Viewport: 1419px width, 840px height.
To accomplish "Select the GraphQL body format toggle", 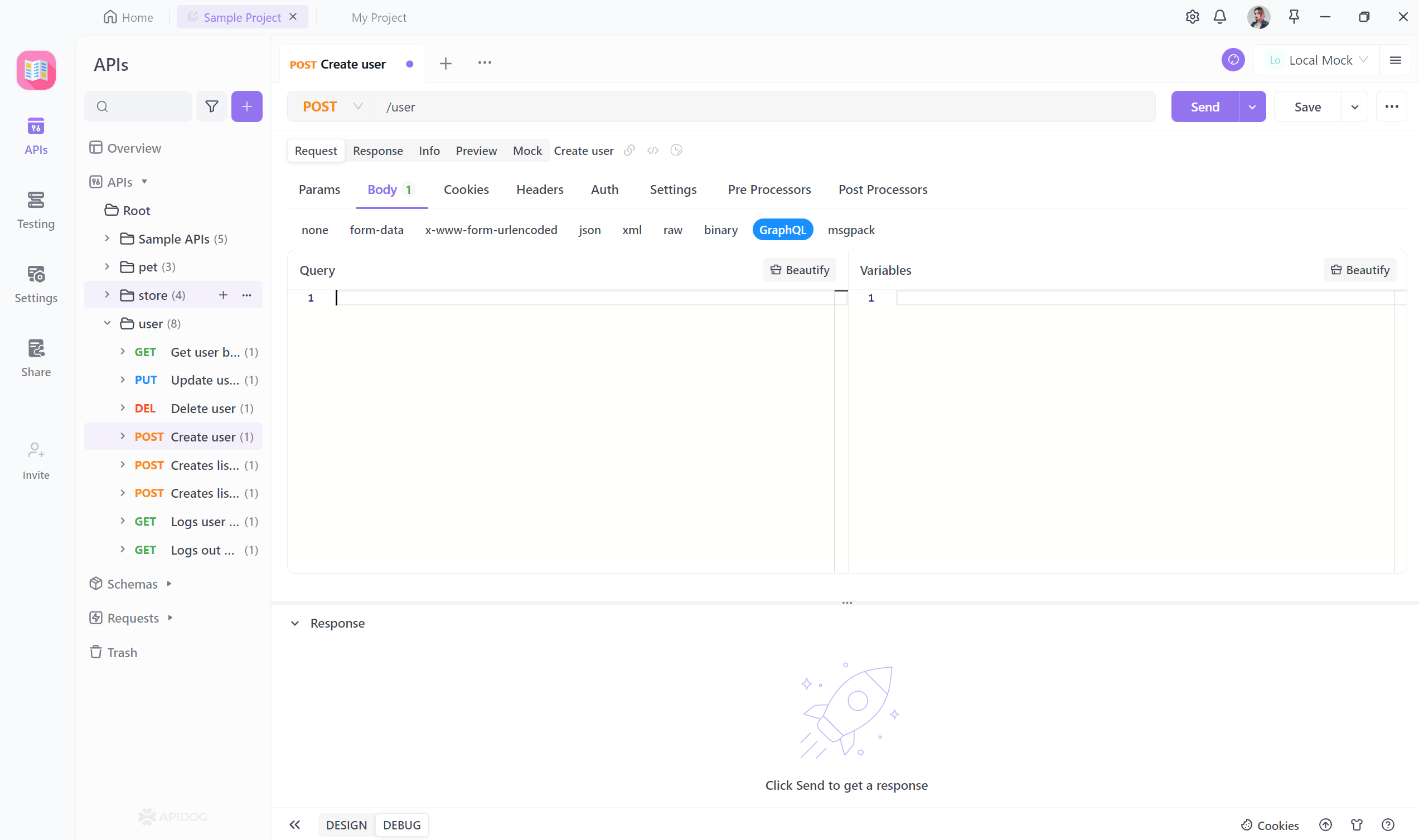I will tap(782, 229).
